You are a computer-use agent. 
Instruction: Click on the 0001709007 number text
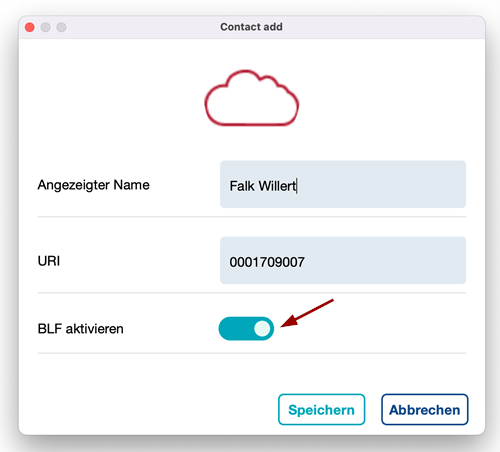click(x=267, y=262)
